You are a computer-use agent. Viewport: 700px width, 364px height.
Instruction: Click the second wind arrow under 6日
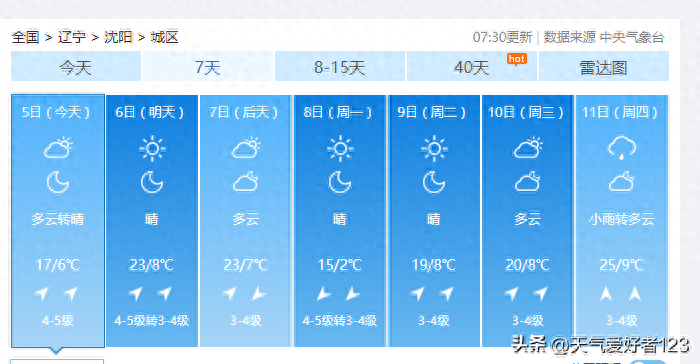165,293
